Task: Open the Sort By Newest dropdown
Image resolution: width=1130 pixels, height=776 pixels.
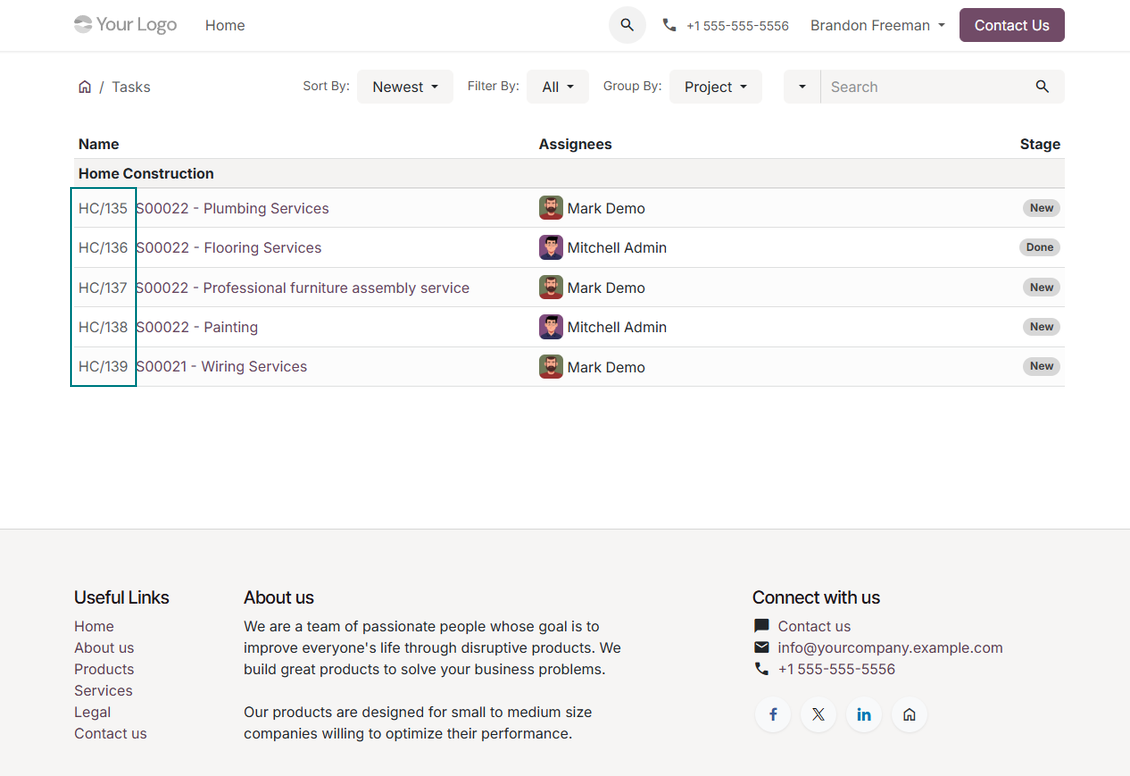Action: (405, 86)
